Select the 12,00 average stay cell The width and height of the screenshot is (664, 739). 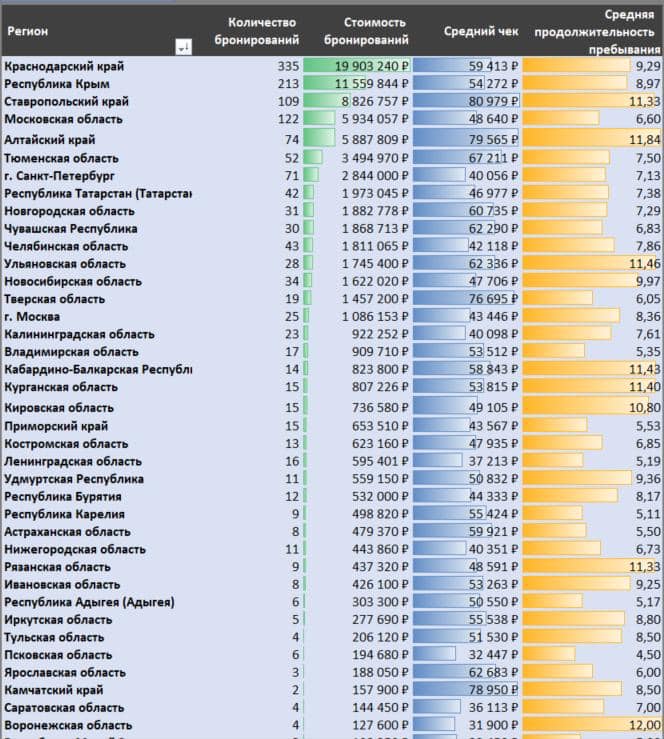pyautogui.click(x=592, y=725)
